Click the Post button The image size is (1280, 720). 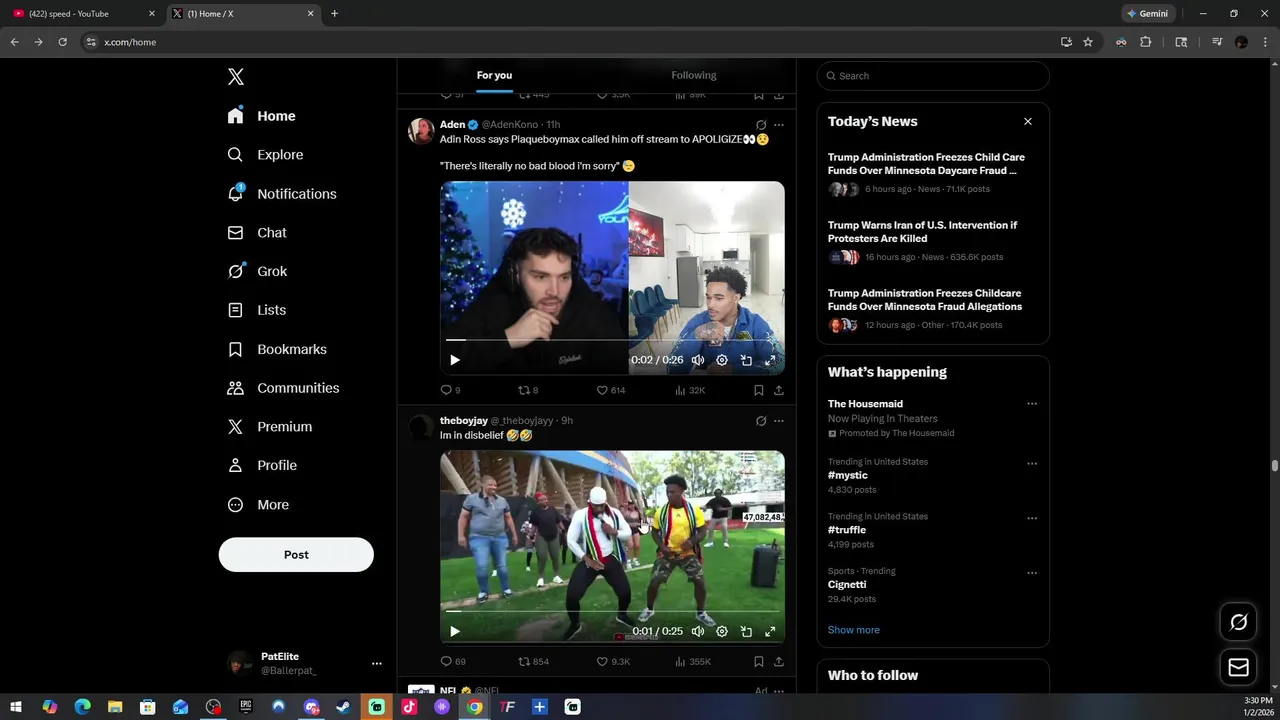(296, 555)
